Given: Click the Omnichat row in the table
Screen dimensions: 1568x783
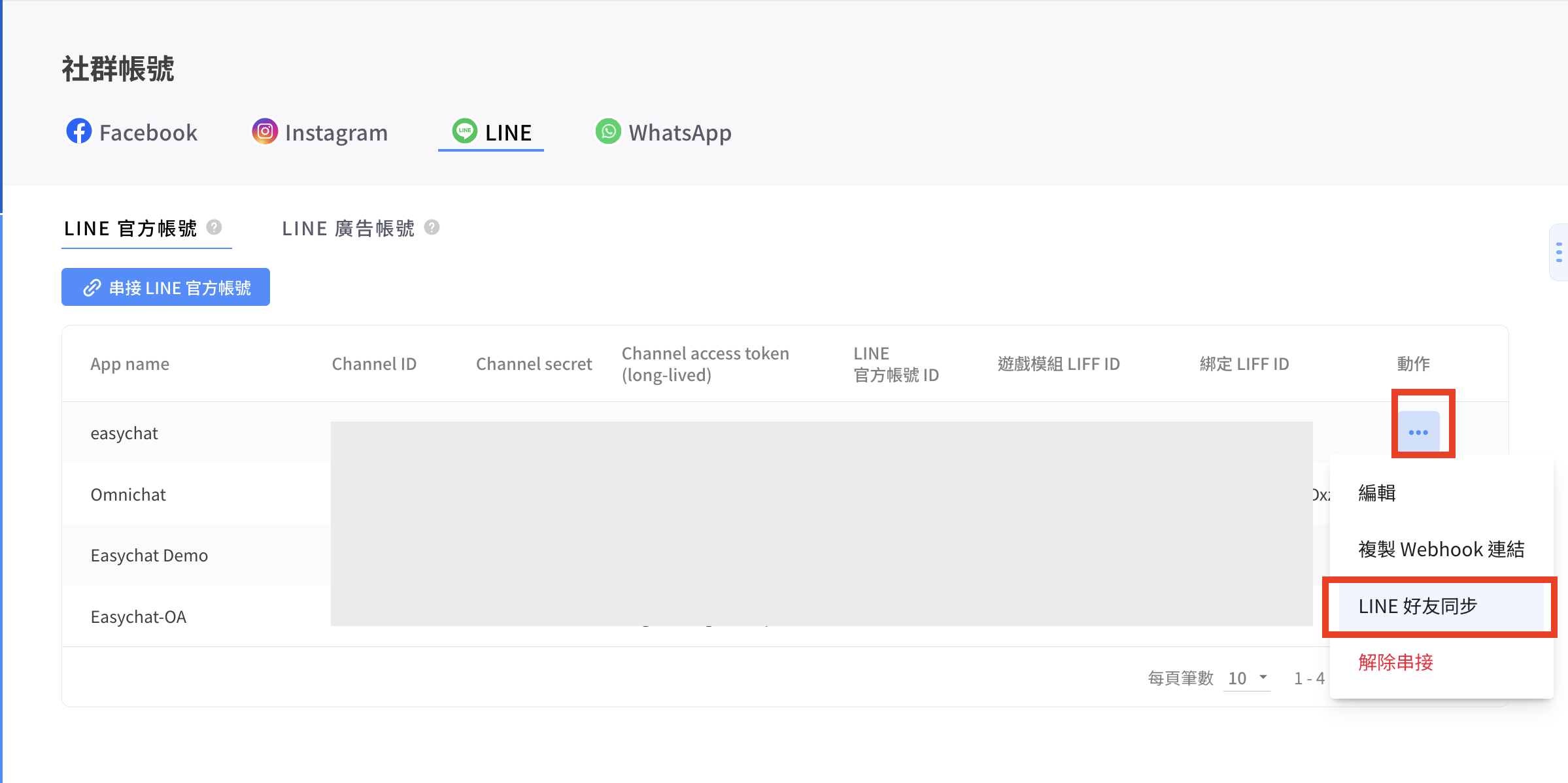Looking at the screenshot, I should [128, 495].
